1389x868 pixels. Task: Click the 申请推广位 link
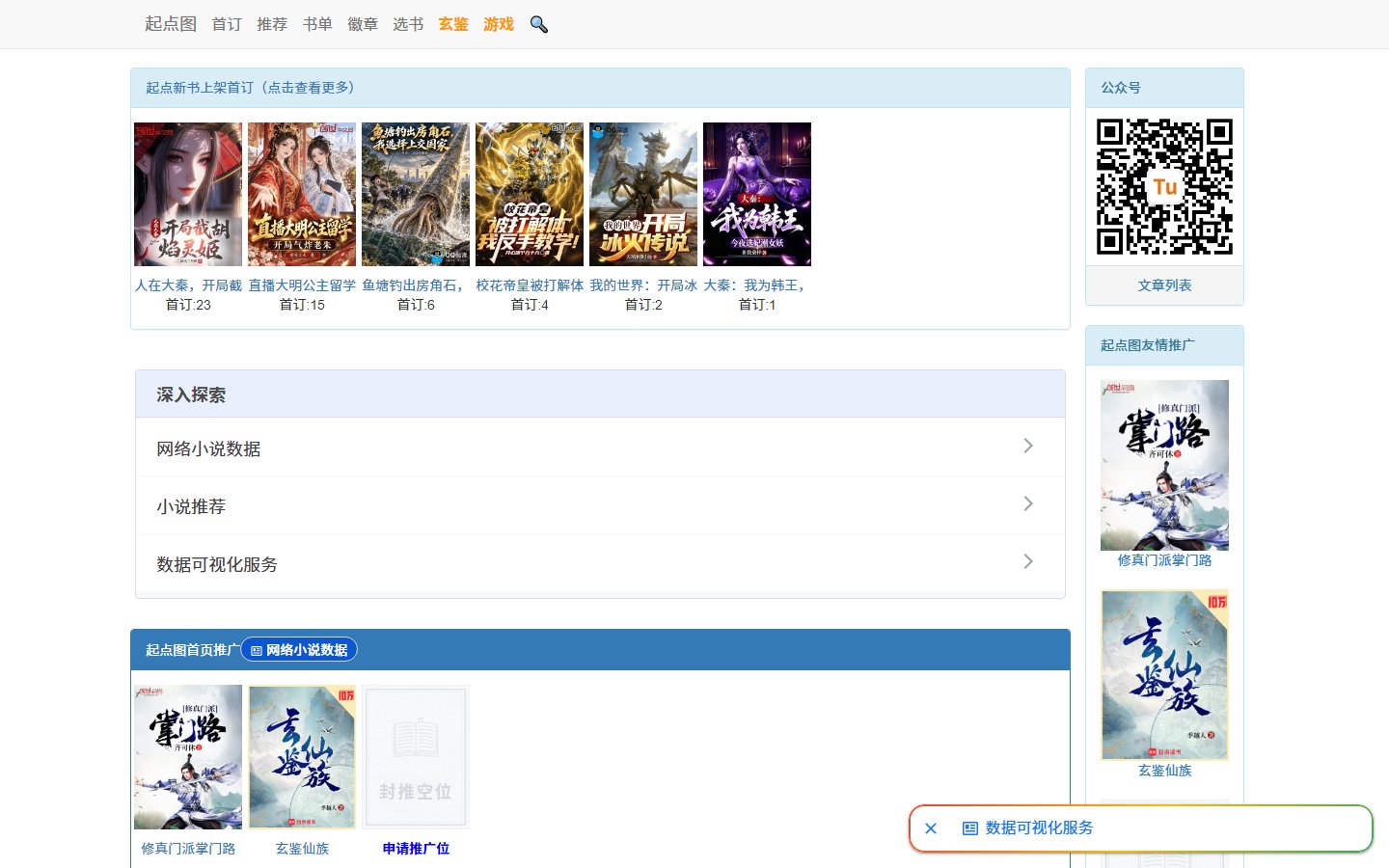416,849
